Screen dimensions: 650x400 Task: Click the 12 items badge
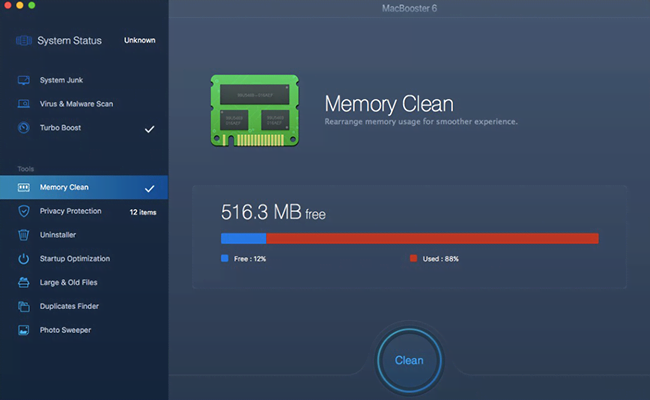tap(143, 212)
